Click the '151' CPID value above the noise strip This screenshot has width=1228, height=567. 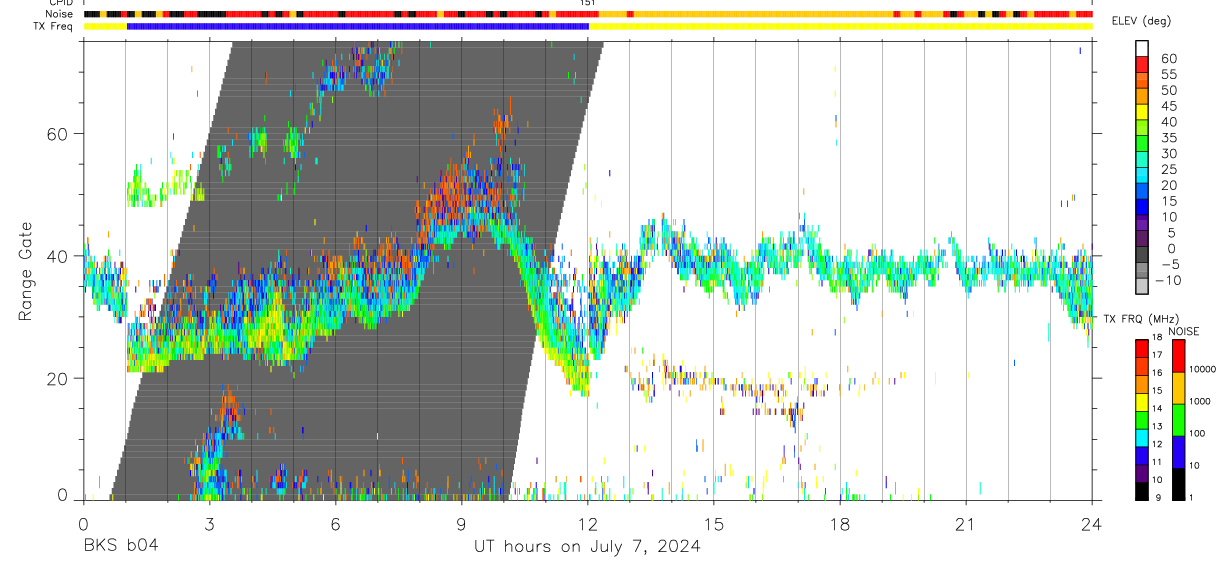click(x=588, y=3)
